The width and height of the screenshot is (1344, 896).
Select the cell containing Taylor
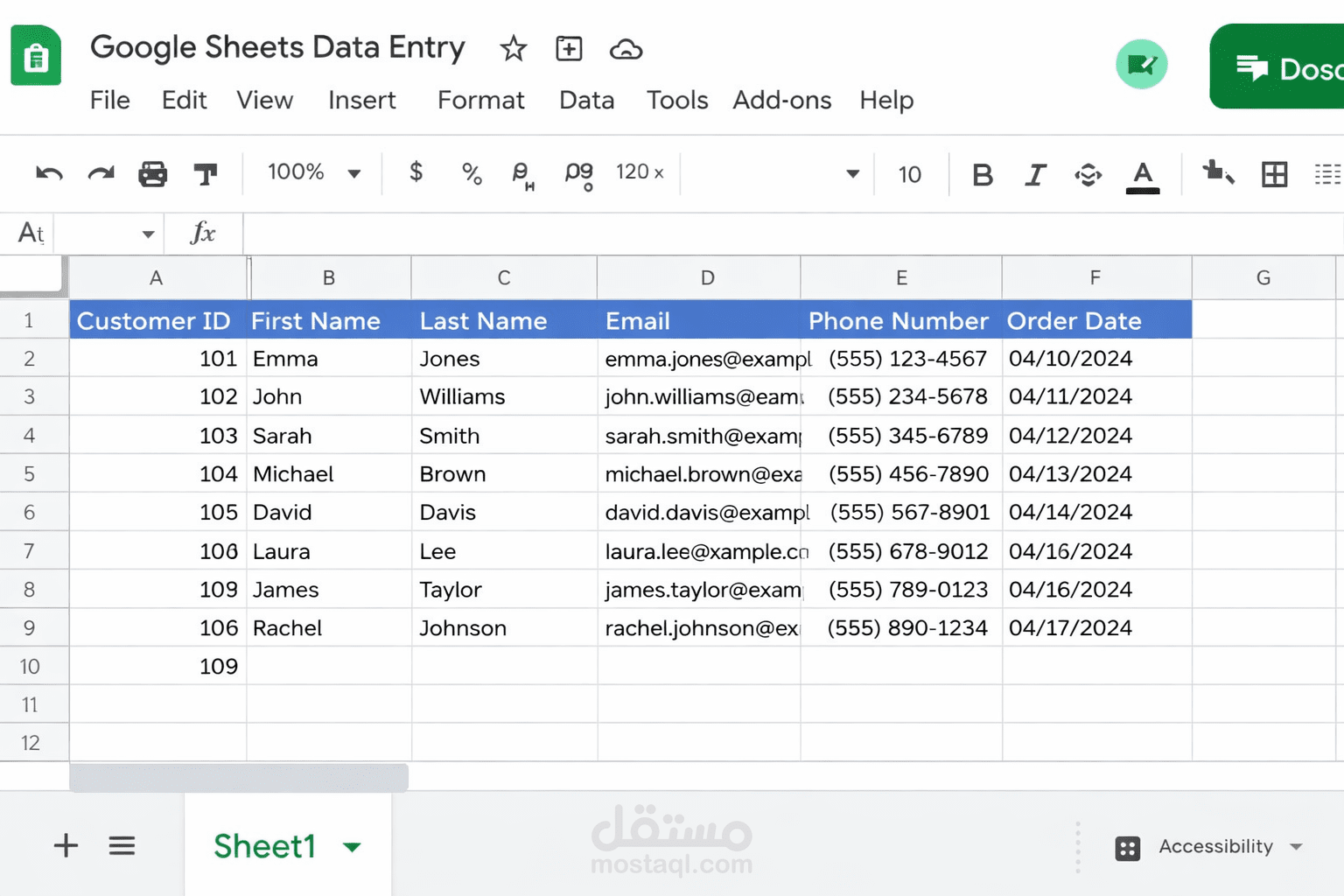(x=504, y=590)
